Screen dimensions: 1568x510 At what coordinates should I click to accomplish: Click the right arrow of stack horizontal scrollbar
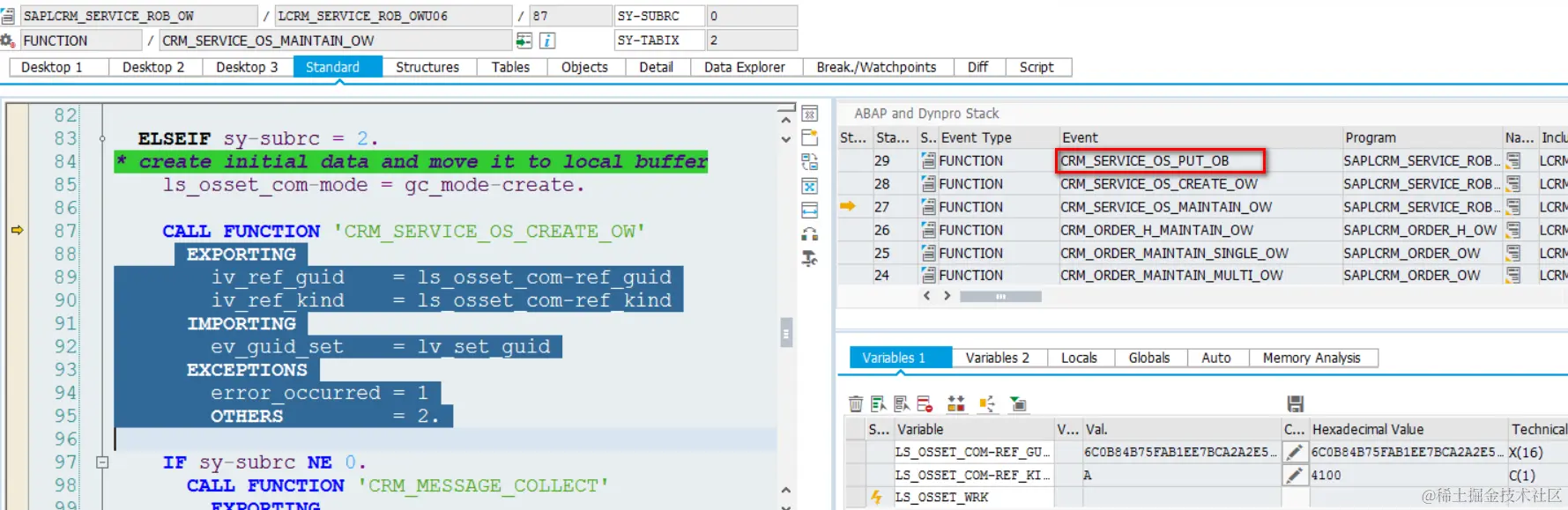(x=947, y=296)
